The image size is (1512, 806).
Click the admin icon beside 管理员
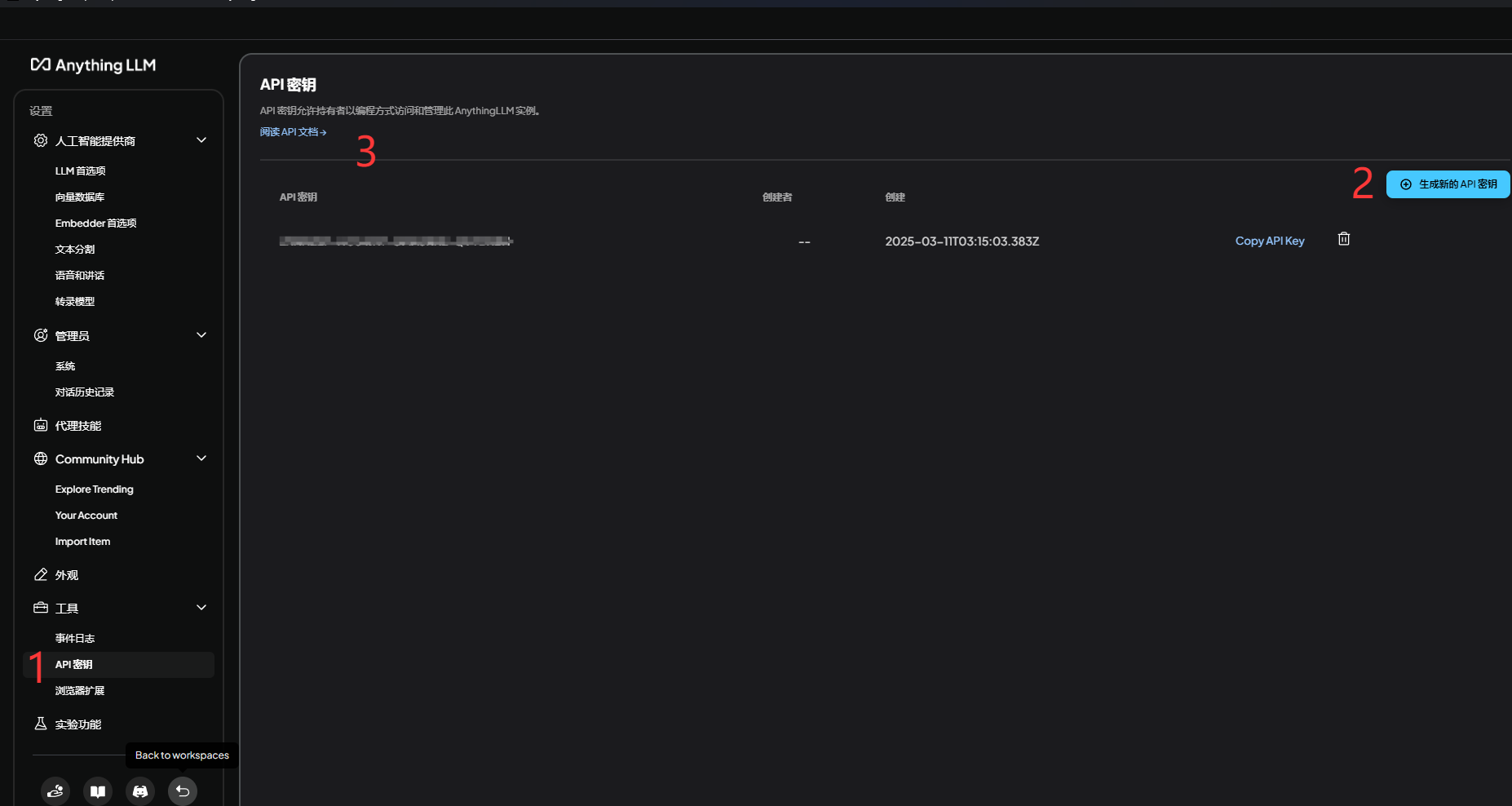pos(41,335)
